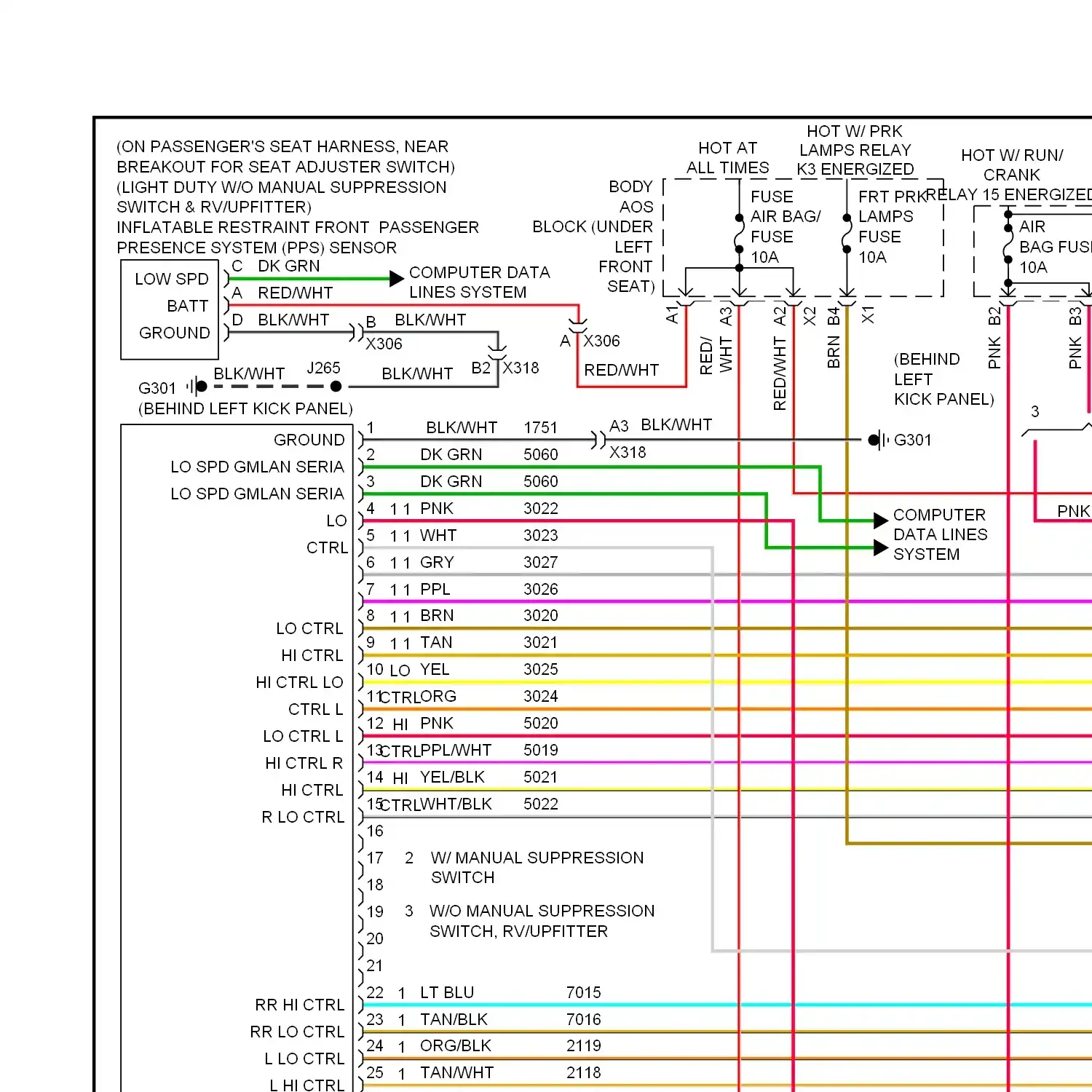Click connector label 'X2' under fuse block
Viewport: 1092px width, 1092px height.
click(810, 316)
